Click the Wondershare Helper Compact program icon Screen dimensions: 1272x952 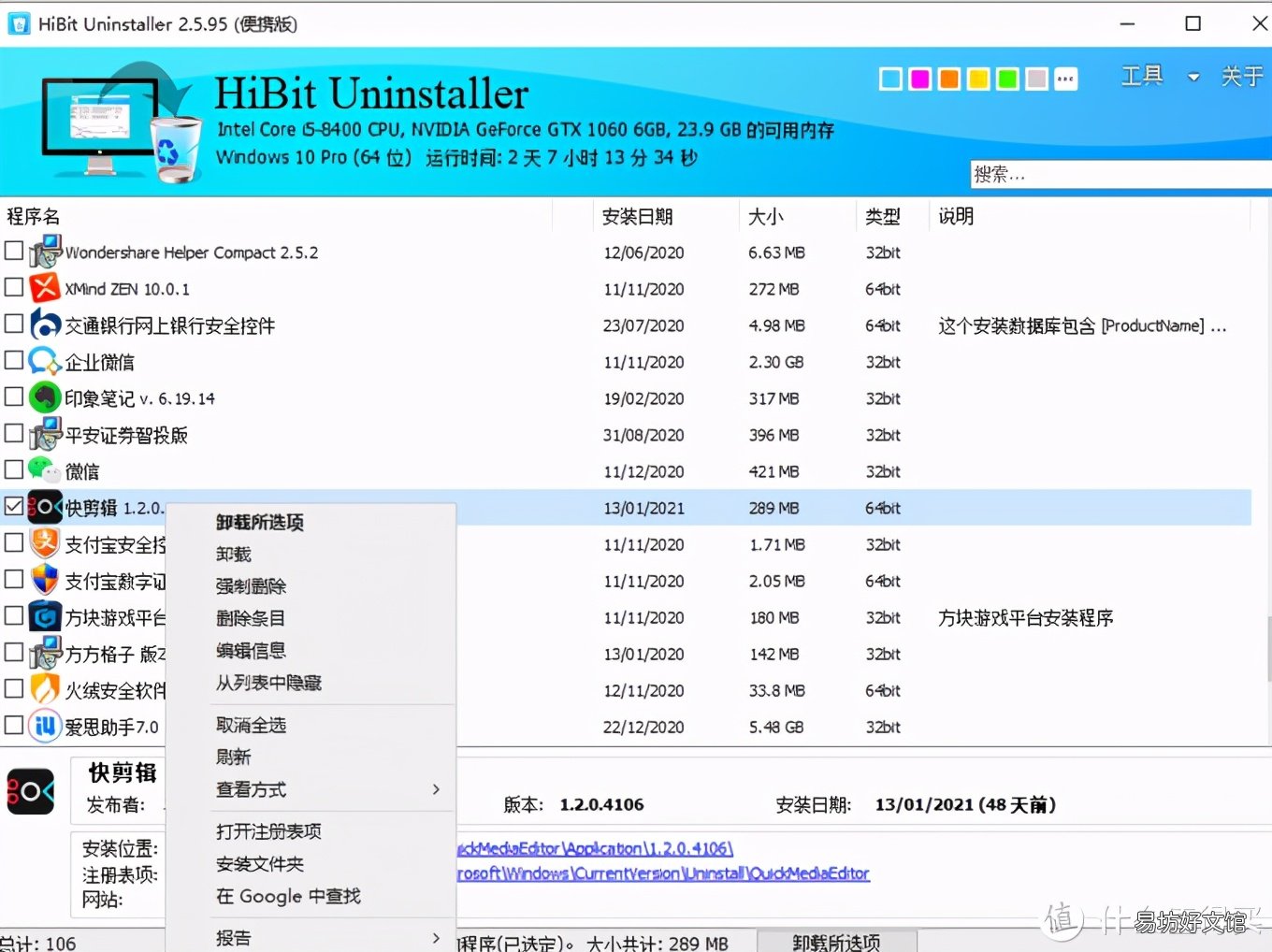45,252
